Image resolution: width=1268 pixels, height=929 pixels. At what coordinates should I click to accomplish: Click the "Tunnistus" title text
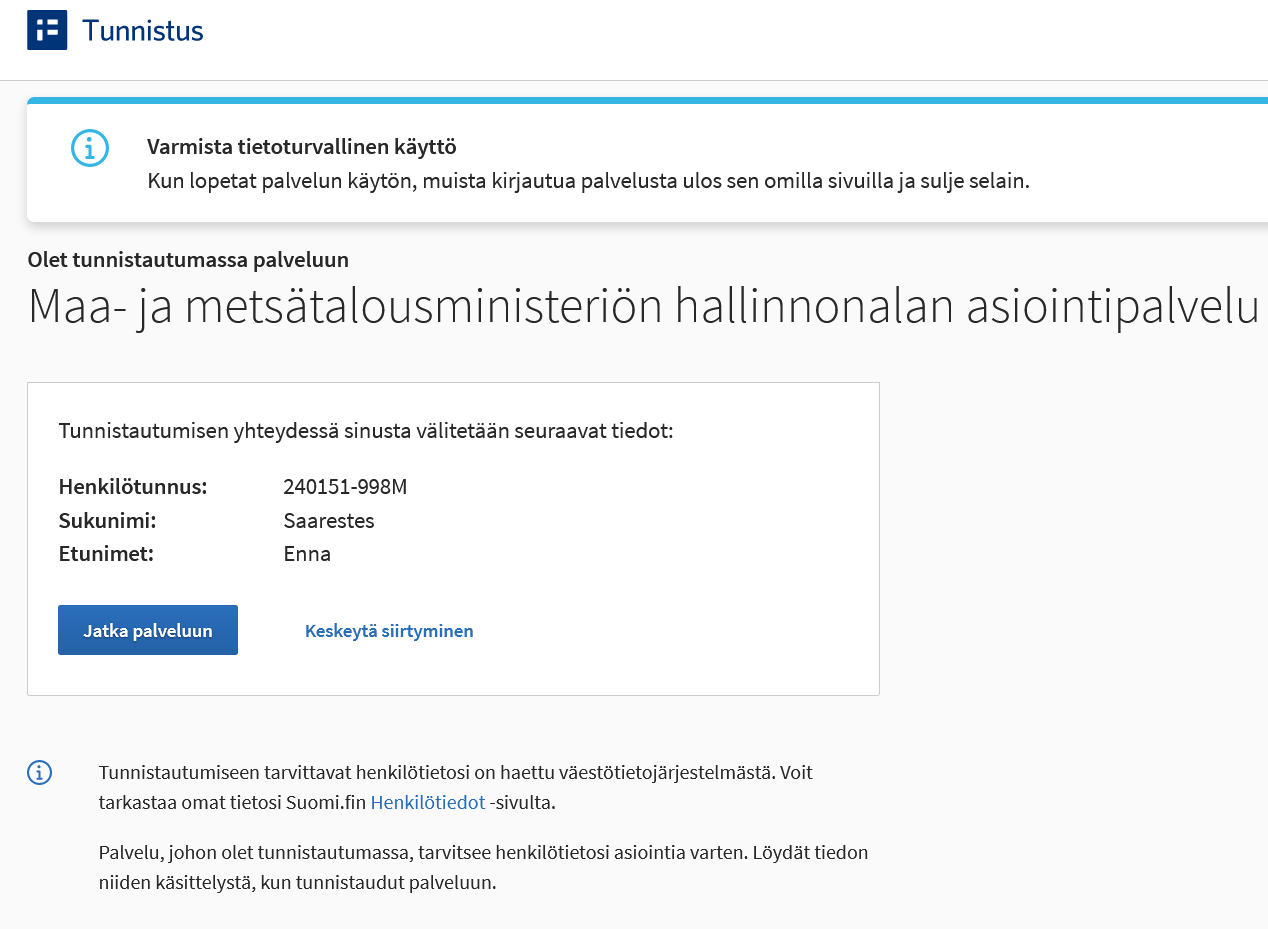click(x=143, y=30)
